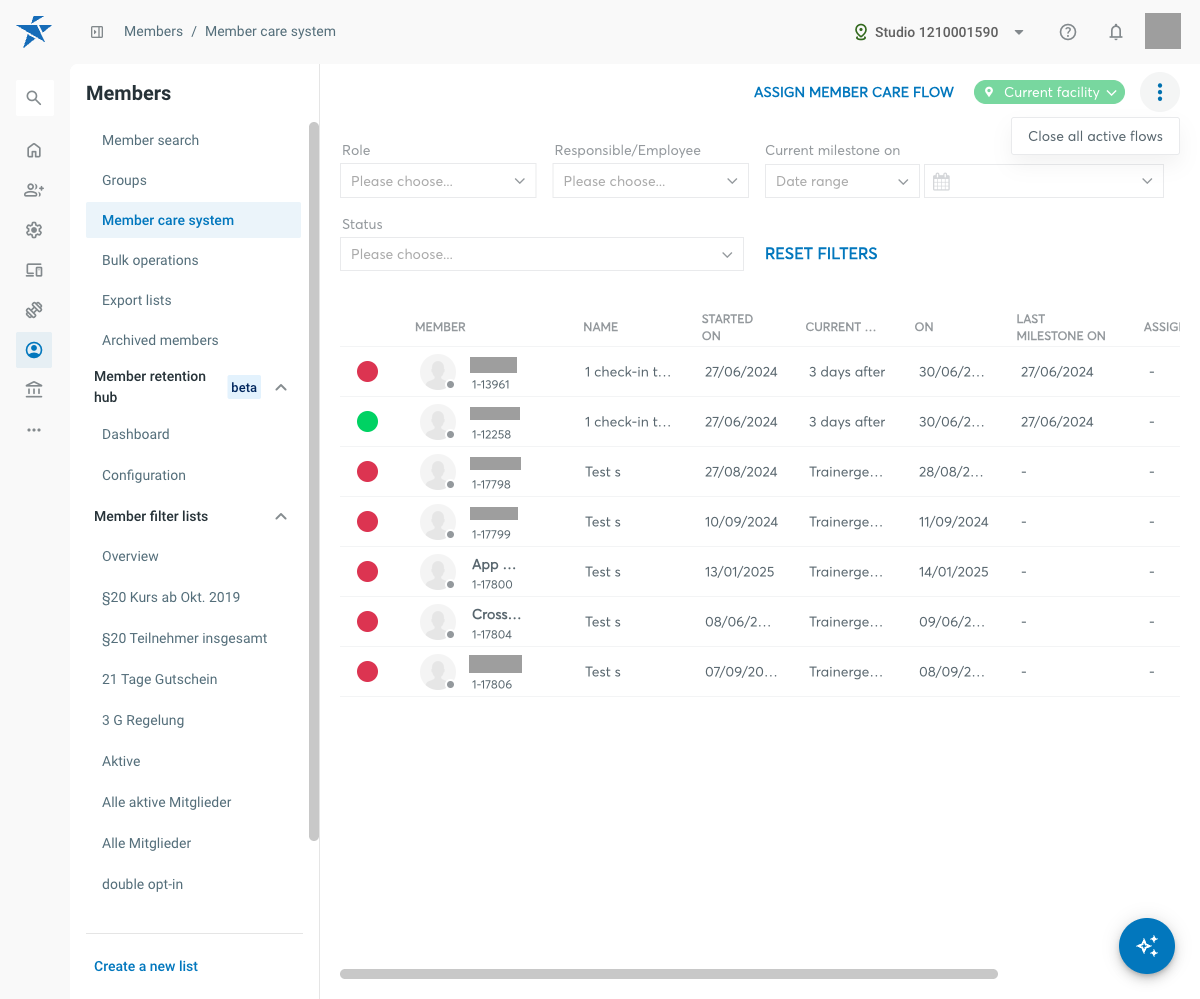This screenshot has width=1200, height=999.
Task: Click the red status dot for 1-17800
Action: click(x=368, y=572)
